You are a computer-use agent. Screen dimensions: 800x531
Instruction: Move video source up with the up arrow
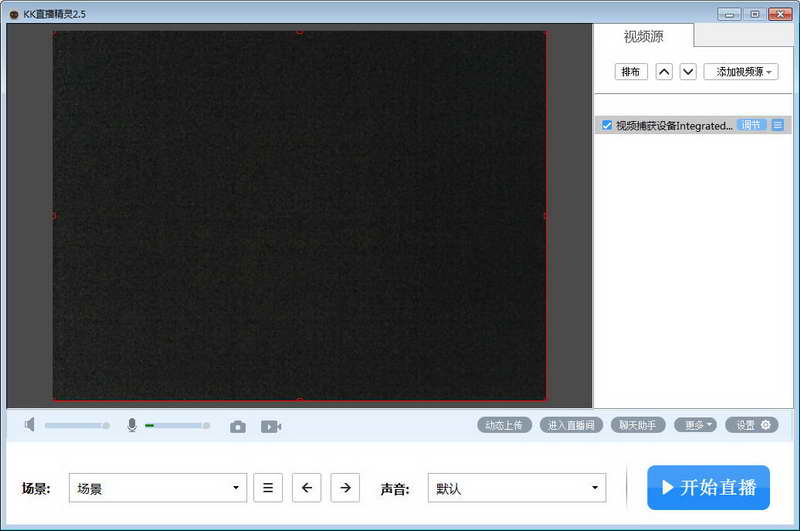pos(664,72)
